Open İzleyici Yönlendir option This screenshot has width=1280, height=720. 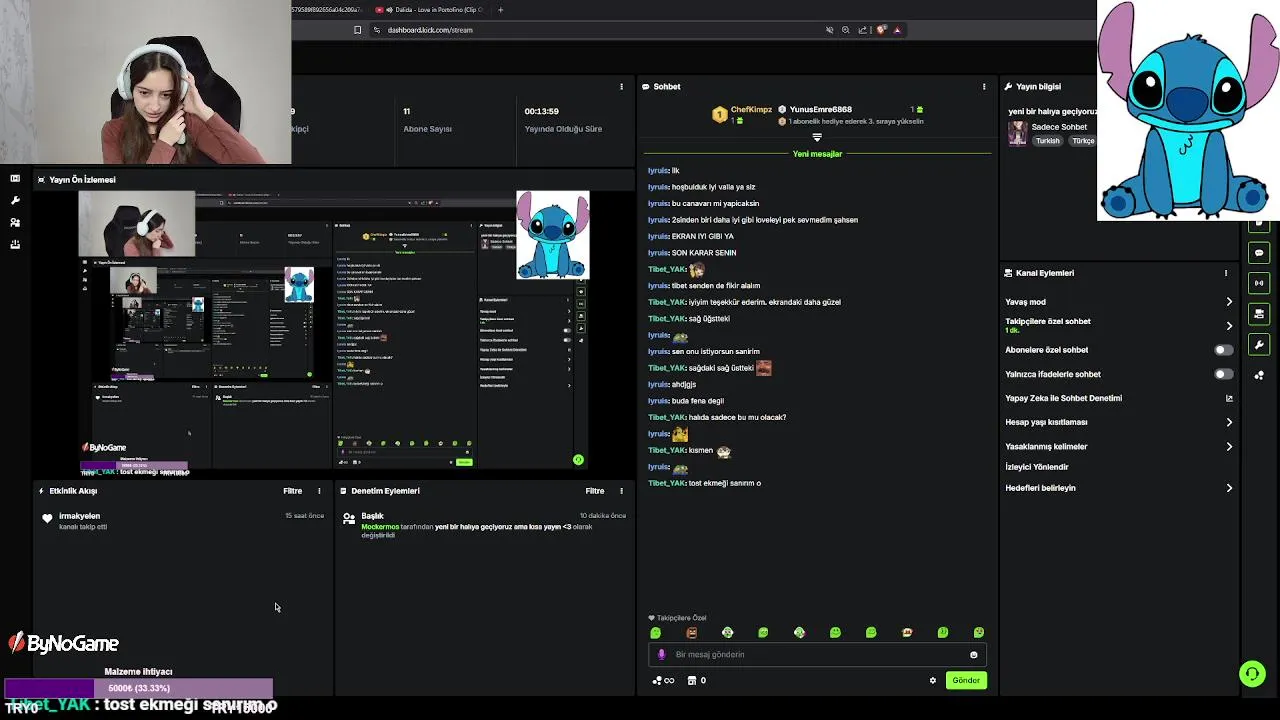coord(1037,467)
